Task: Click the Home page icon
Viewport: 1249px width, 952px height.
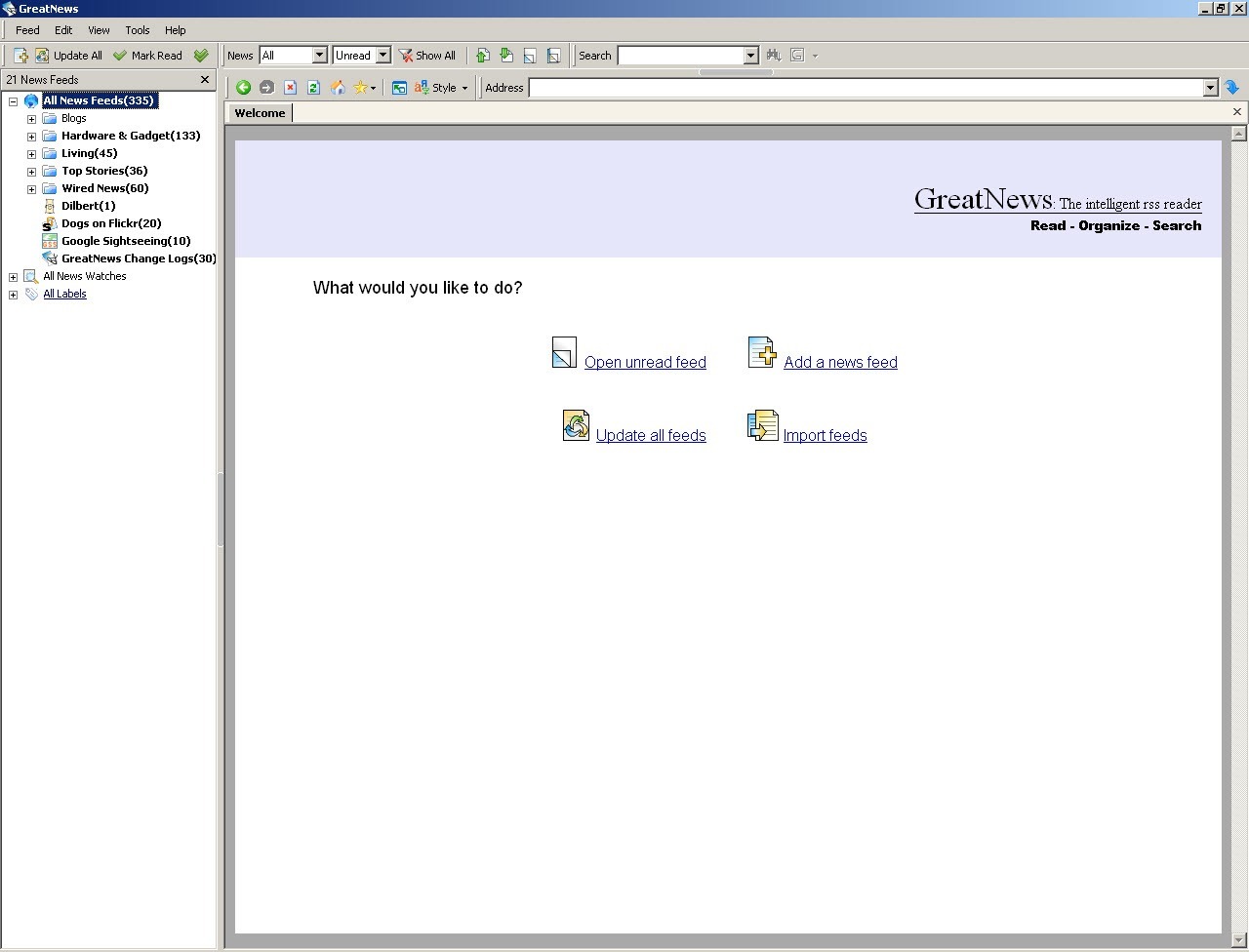Action: [338, 88]
